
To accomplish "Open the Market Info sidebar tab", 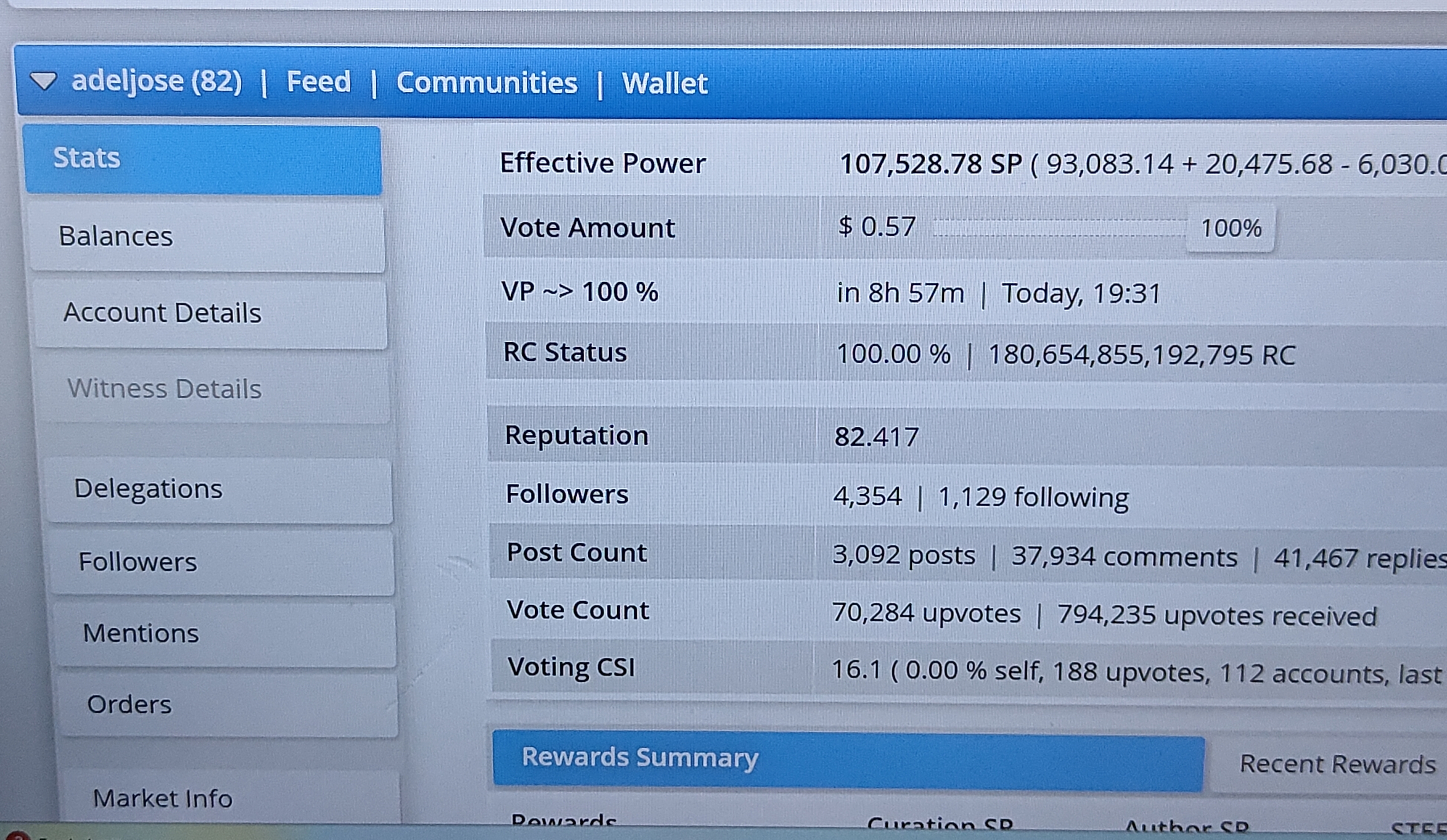I will [230, 799].
